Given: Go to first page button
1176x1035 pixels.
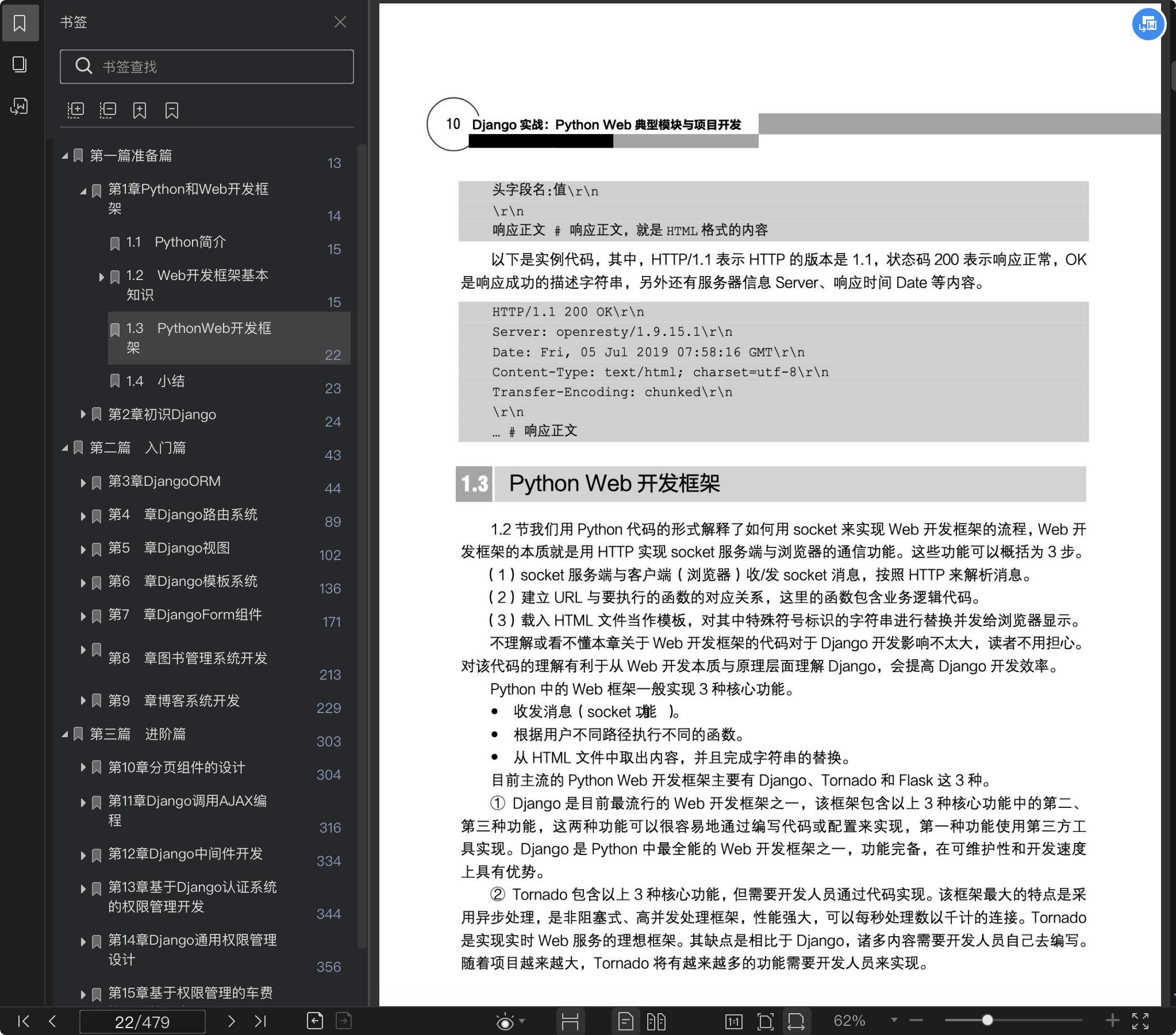Looking at the screenshot, I should (24, 1022).
